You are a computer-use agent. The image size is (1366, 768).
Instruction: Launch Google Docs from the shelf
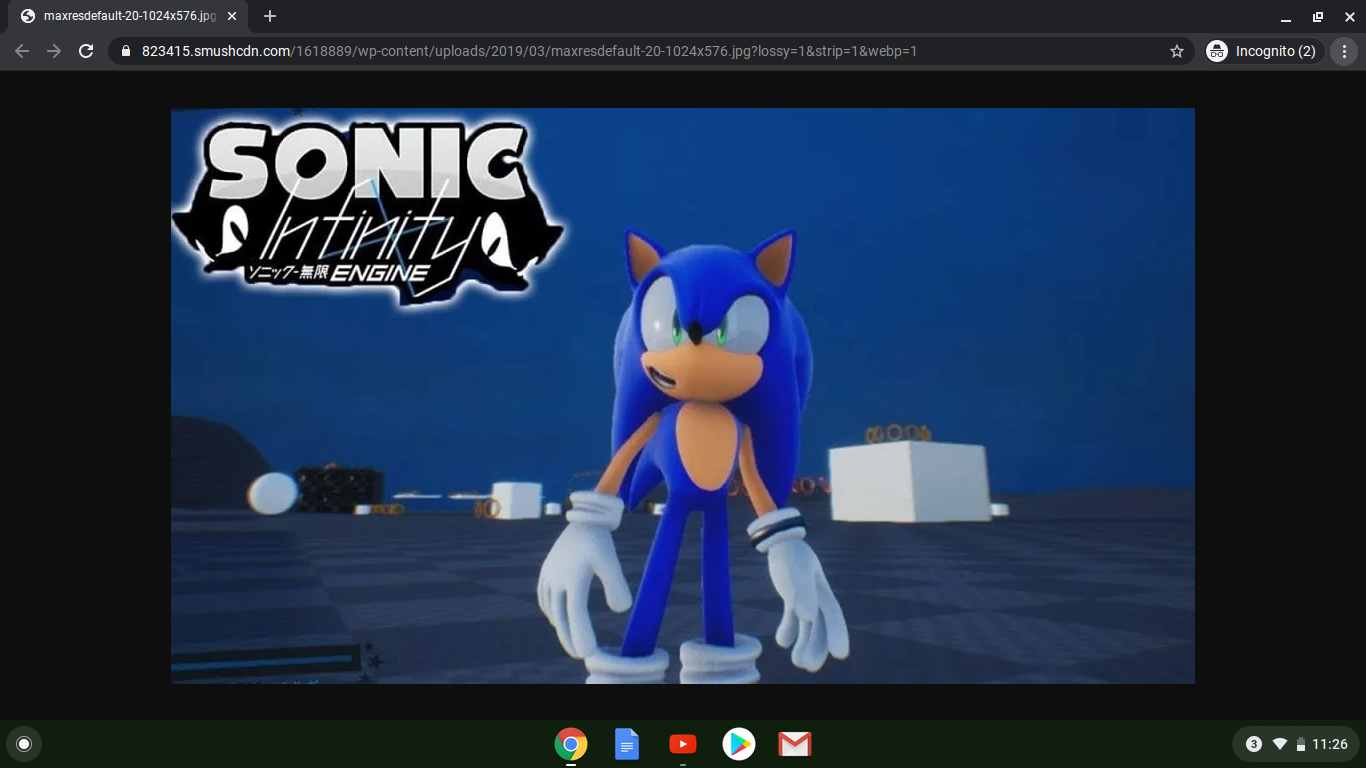pyautogui.click(x=627, y=744)
